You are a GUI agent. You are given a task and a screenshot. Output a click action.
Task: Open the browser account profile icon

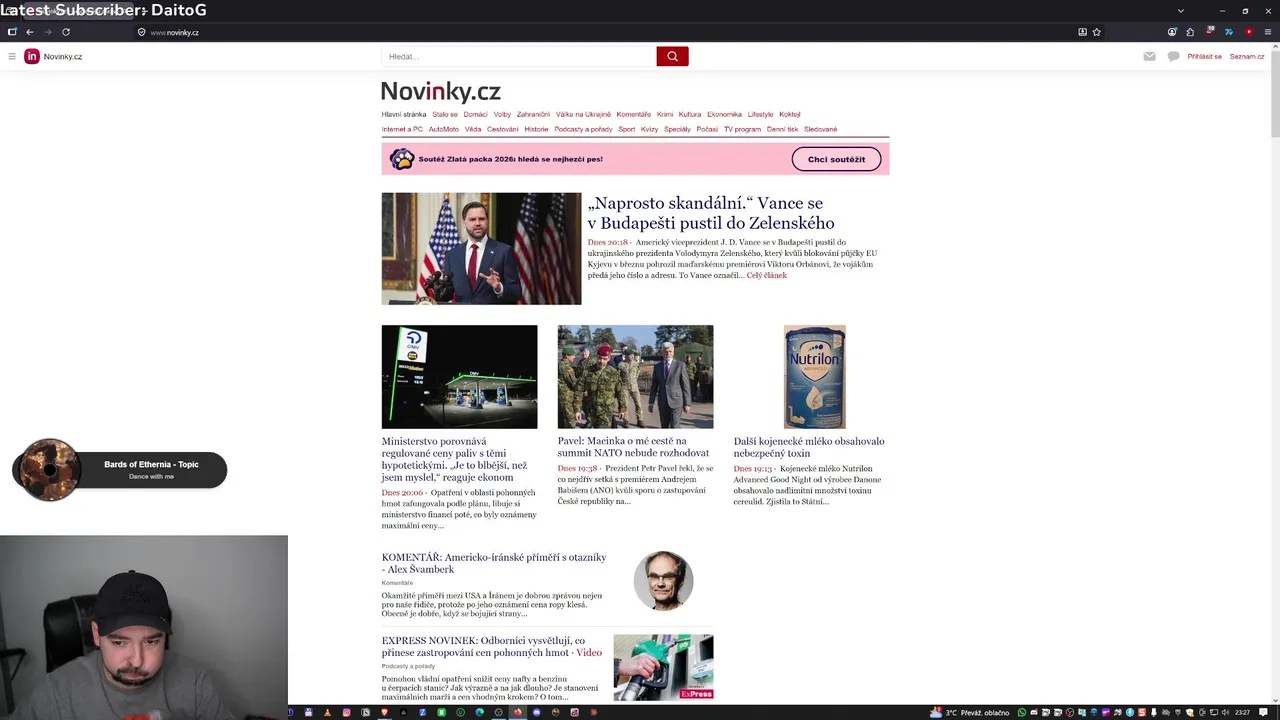coord(1172,32)
